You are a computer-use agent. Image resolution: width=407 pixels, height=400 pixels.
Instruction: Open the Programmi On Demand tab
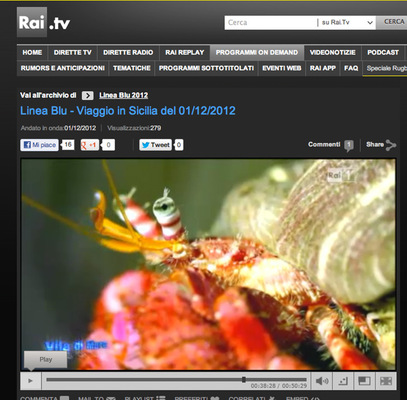257,53
